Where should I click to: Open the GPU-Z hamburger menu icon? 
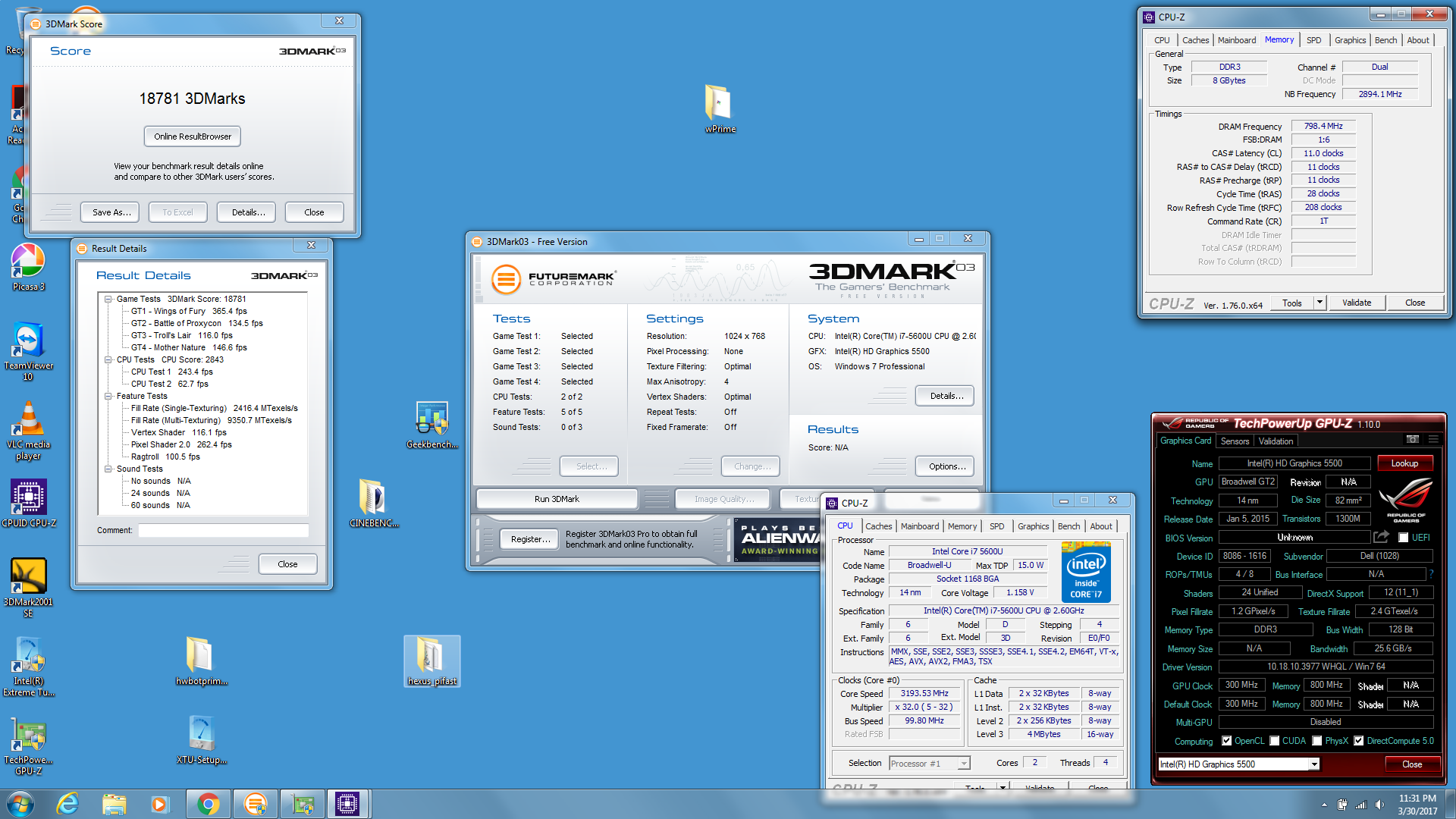pyautogui.click(x=1432, y=440)
